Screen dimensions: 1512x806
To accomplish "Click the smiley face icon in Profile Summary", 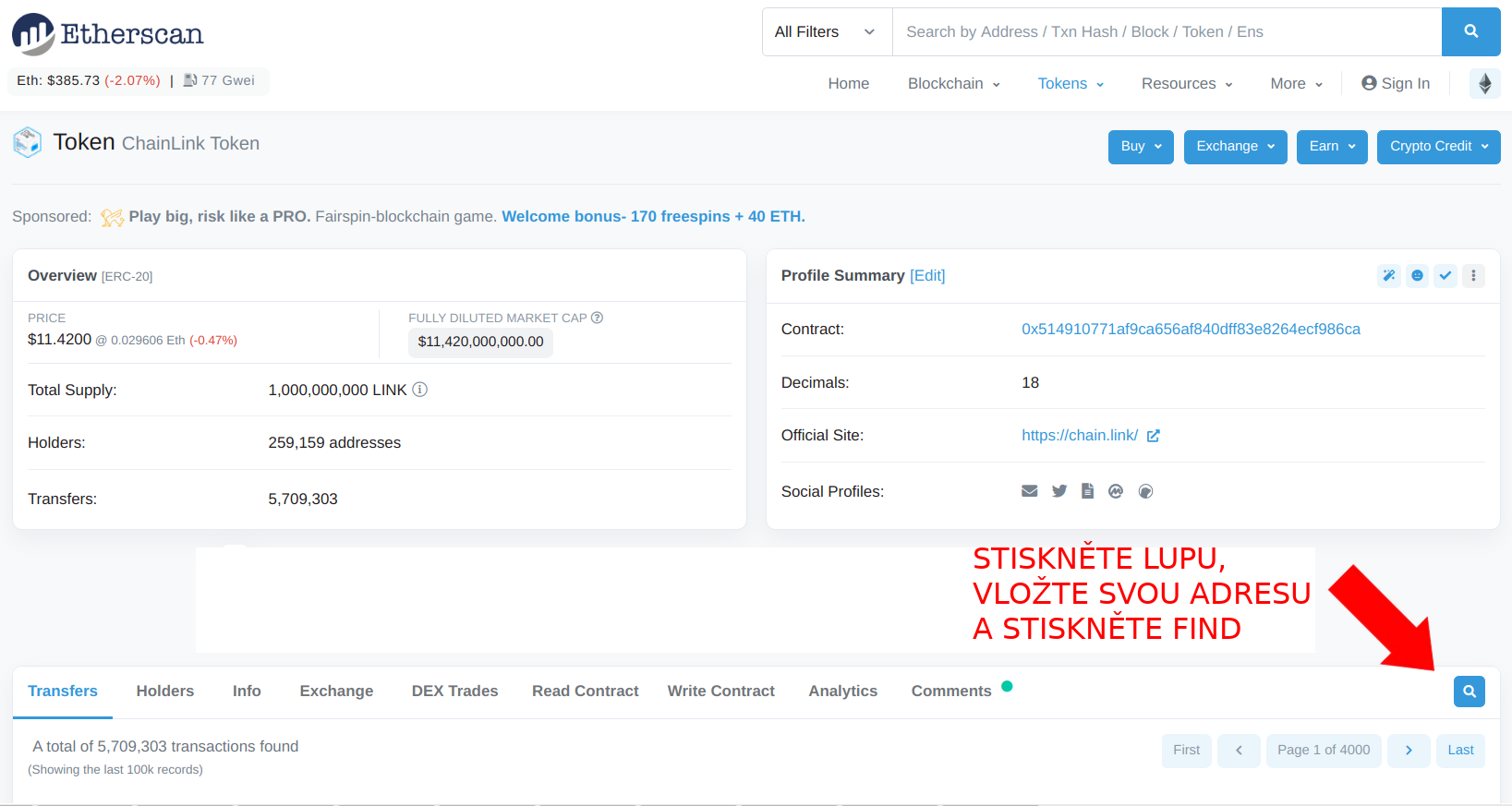I will [x=1417, y=275].
